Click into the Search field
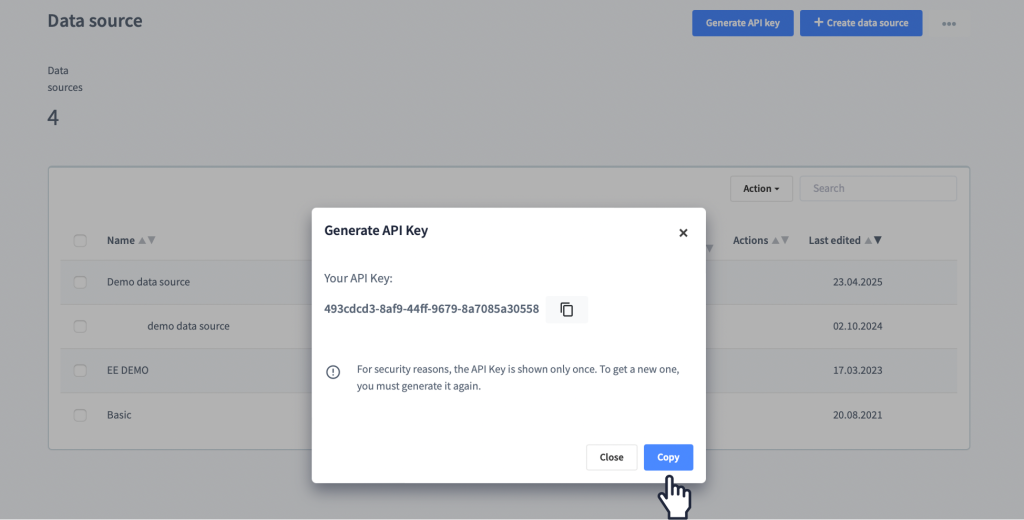Screen dimensions: 1024x520 click(x=878, y=188)
